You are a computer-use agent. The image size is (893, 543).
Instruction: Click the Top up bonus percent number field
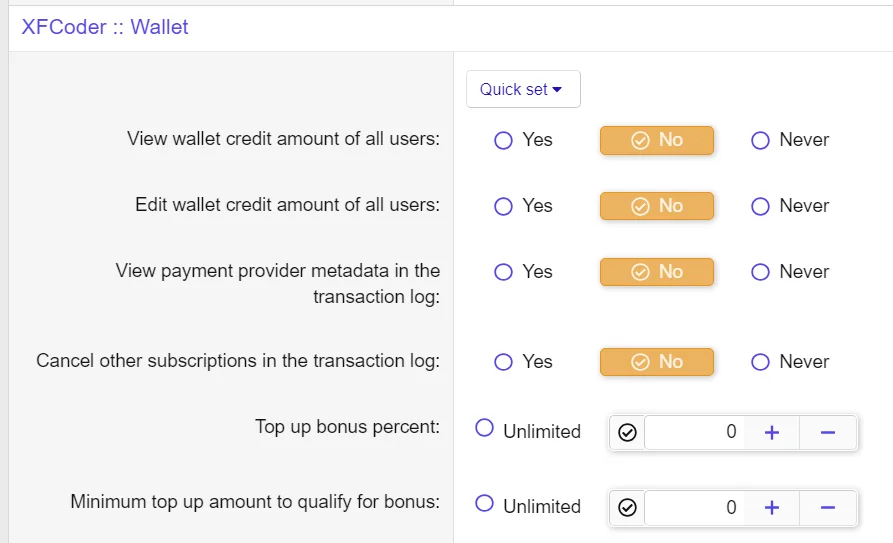695,432
